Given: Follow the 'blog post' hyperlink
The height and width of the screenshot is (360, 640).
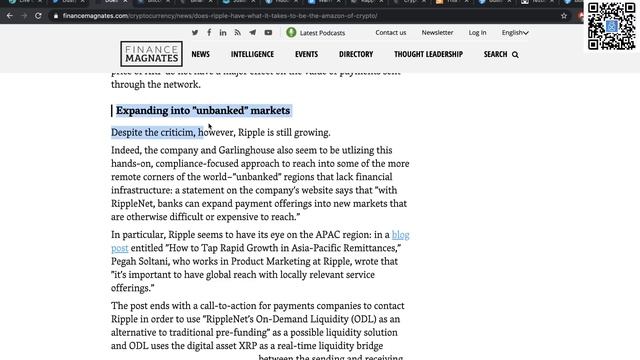Looking at the screenshot, I should [400, 235].
